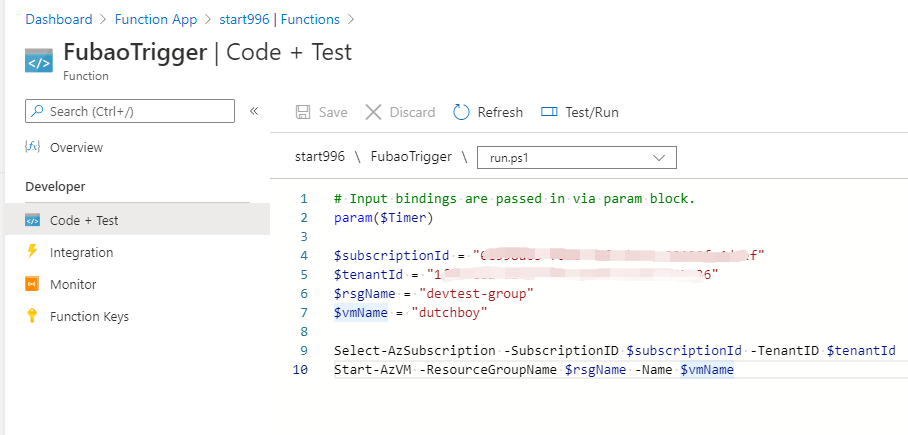Click the param($Timer) code line

click(x=383, y=218)
